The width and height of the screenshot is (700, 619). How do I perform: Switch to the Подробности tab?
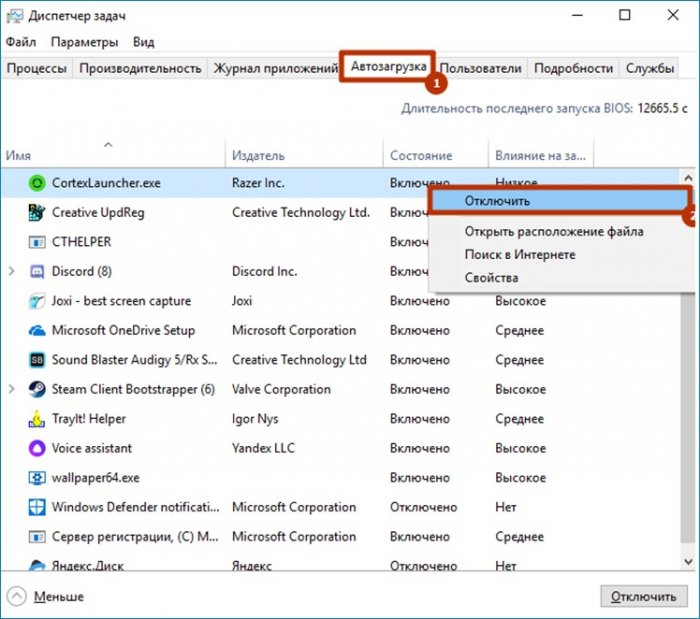pyautogui.click(x=573, y=68)
